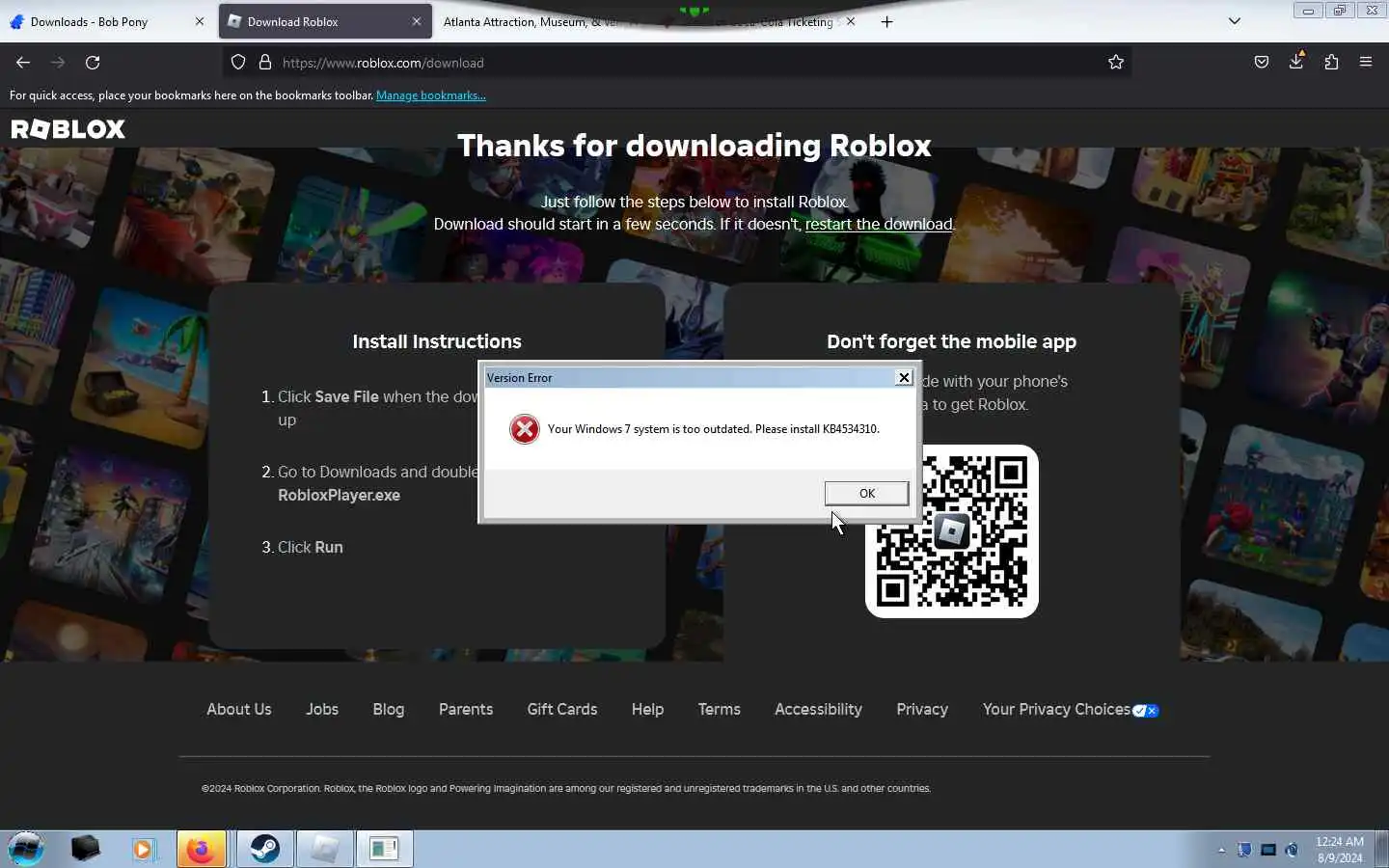Image resolution: width=1389 pixels, height=868 pixels.
Task: Go back to the previous page
Action: pos(23,63)
